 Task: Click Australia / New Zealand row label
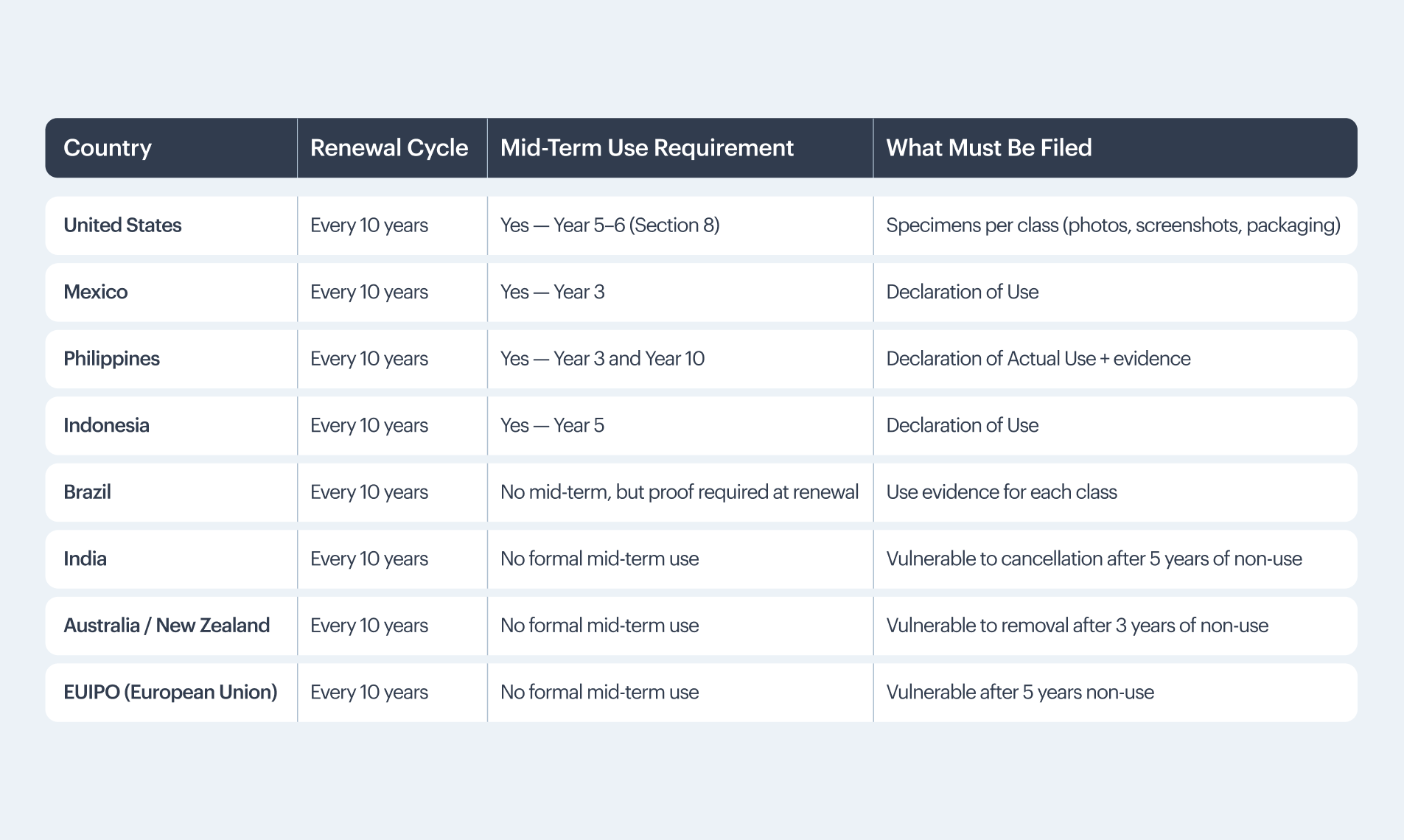[x=167, y=626]
